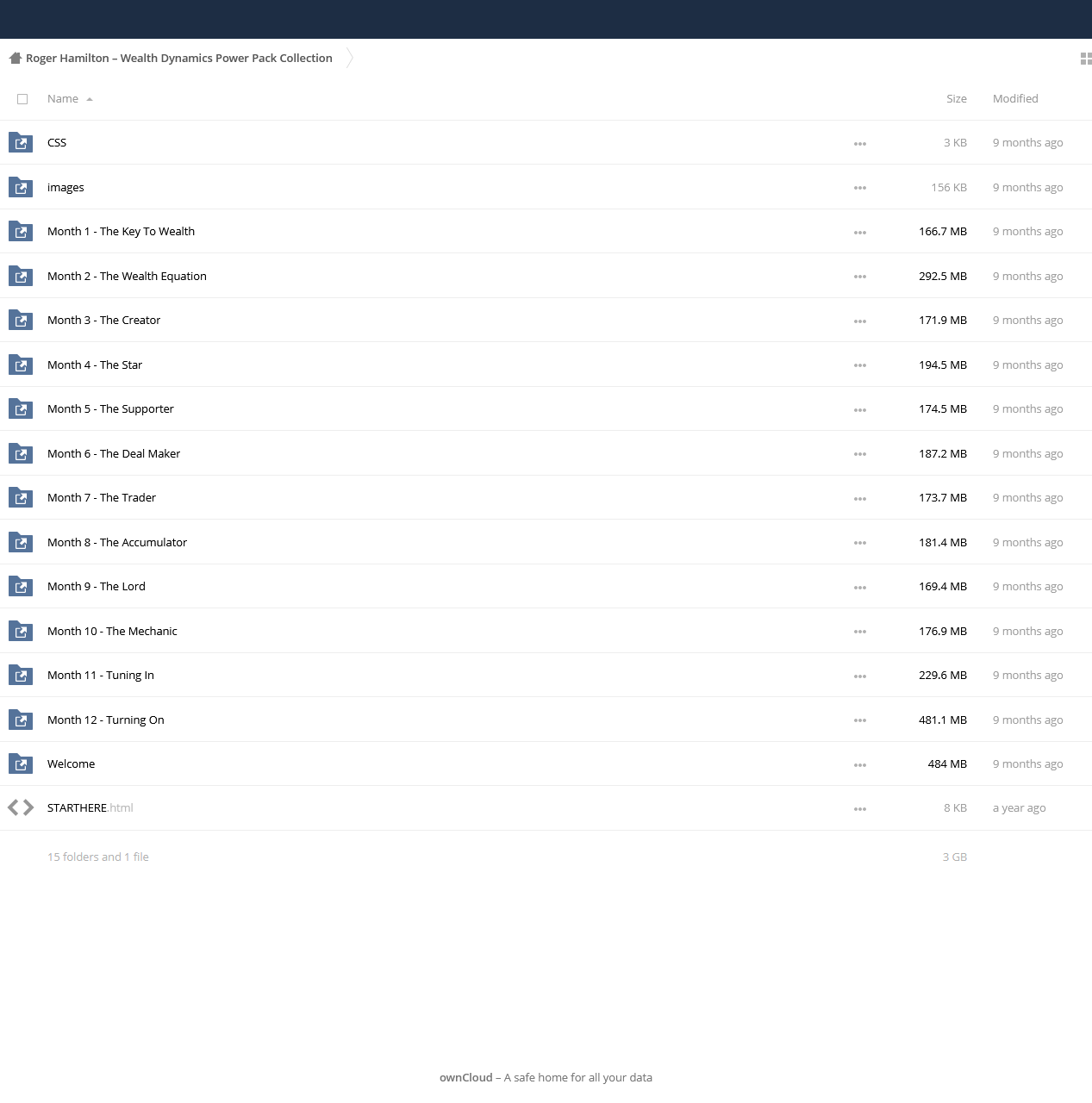1092x1103 pixels.
Task: Click the folder icon for Month 5
Action: tap(21, 408)
